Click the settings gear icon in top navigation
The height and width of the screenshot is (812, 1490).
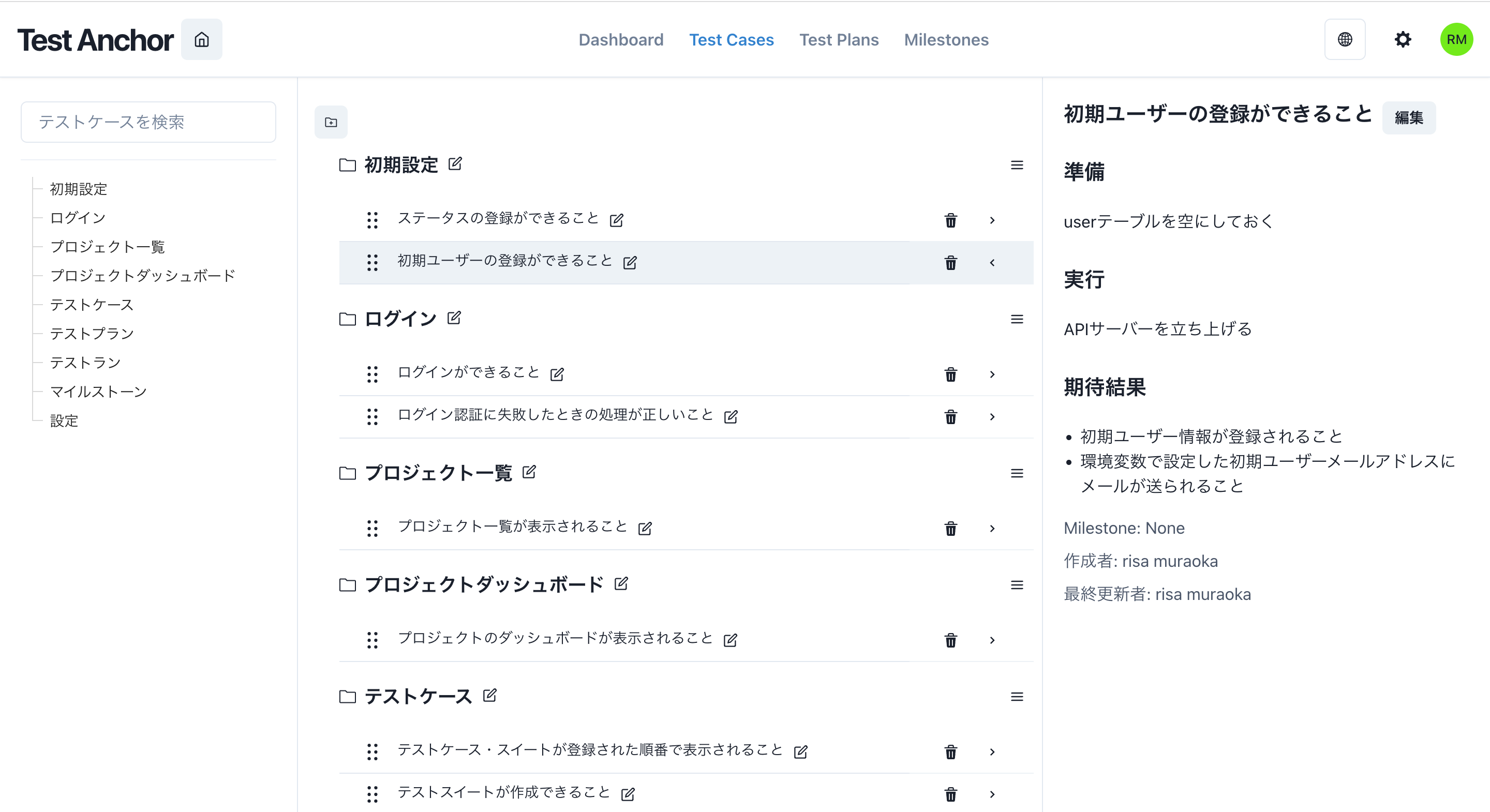pyautogui.click(x=1402, y=39)
